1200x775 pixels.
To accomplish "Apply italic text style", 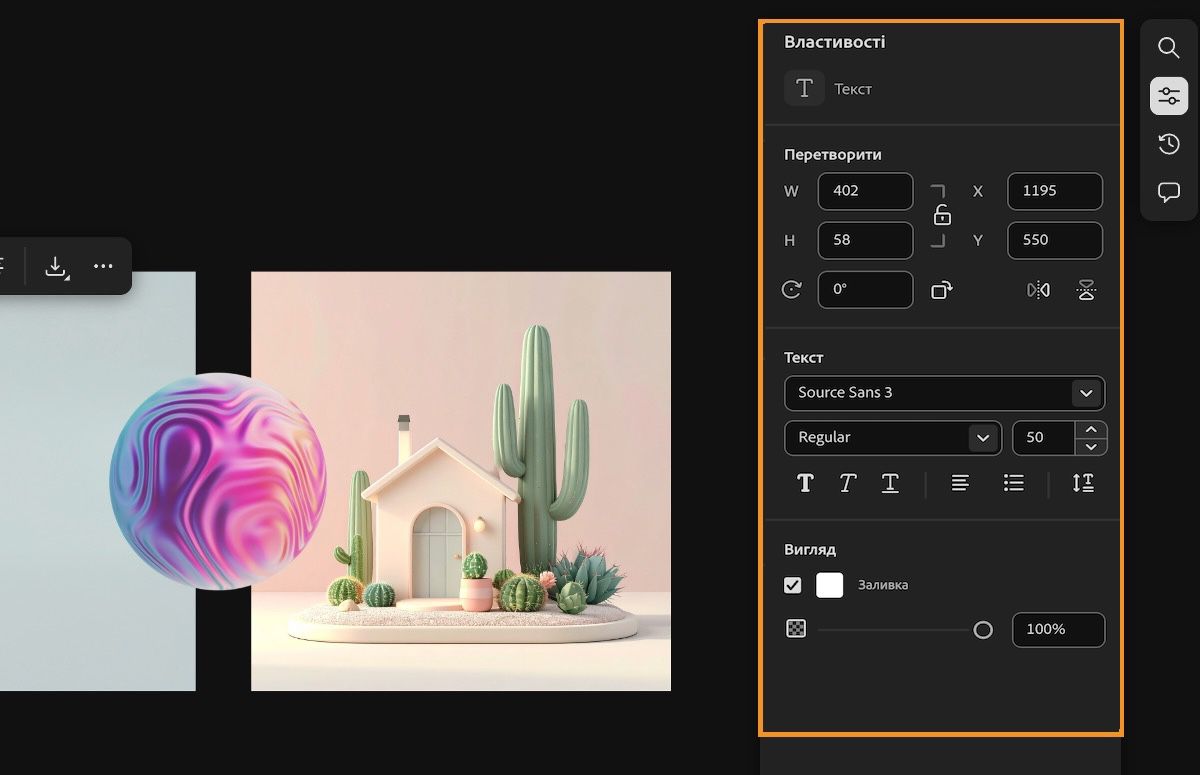I will [x=847, y=483].
